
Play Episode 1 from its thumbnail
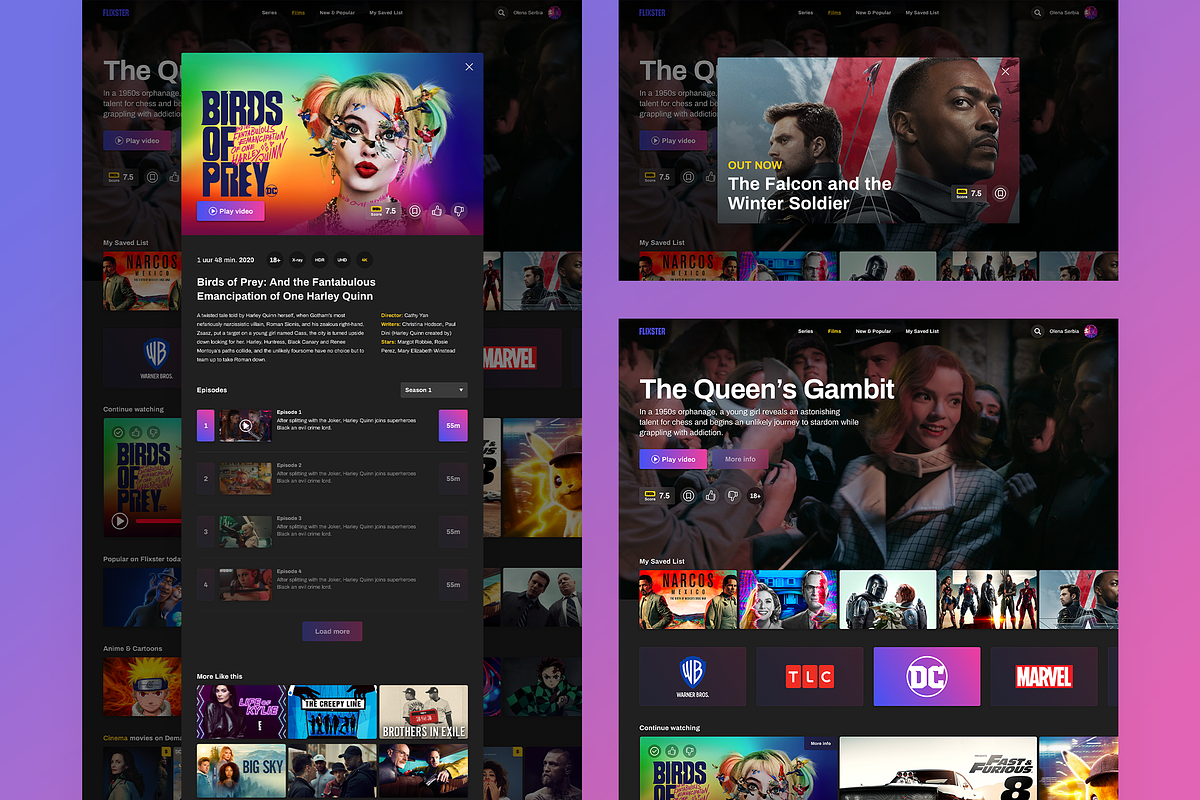pos(245,425)
